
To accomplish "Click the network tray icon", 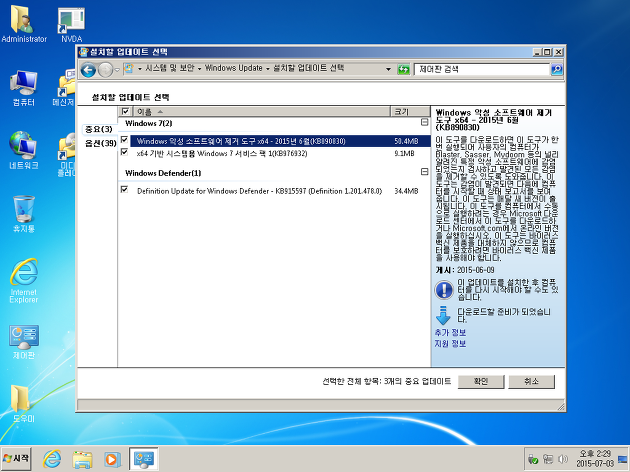I will click(548, 459).
